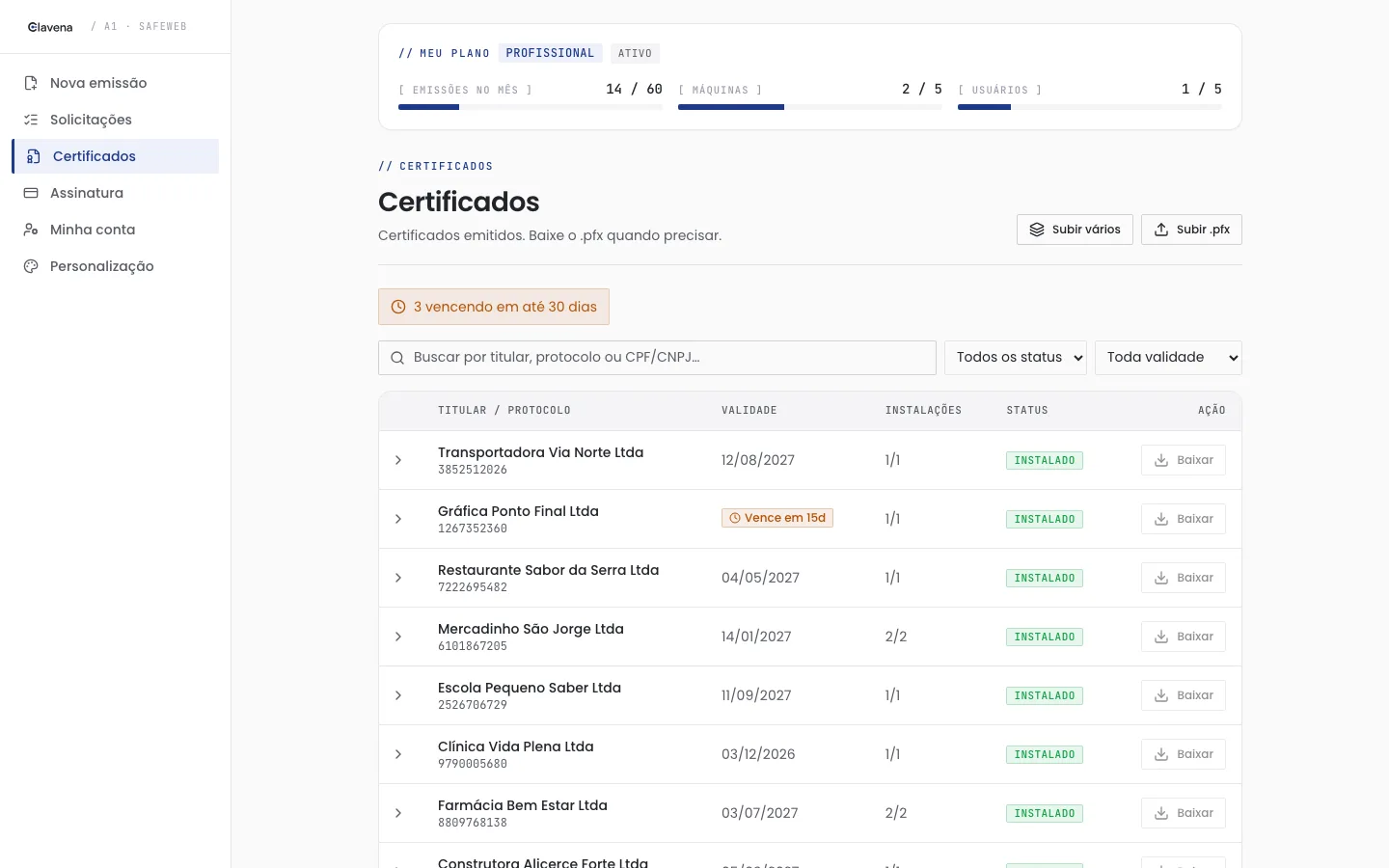Click the upload icon in Subir .pfx
Image resolution: width=1389 pixels, height=868 pixels.
tap(1161, 230)
